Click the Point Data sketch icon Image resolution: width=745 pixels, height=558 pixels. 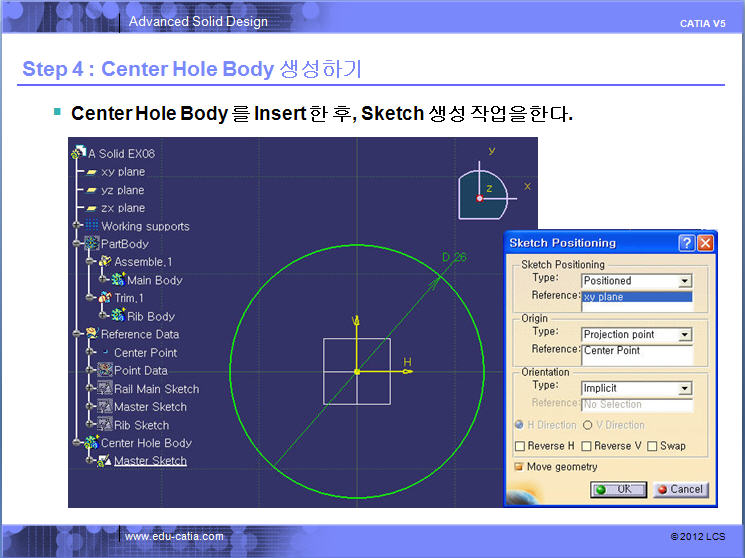coord(105,371)
